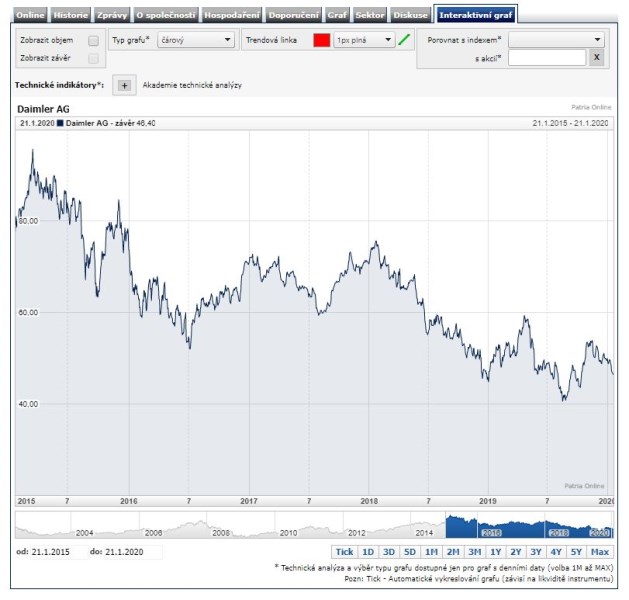This screenshot has width=629, height=600.
Task: Clear the compared stock with X button
Action: pos(596,58)
